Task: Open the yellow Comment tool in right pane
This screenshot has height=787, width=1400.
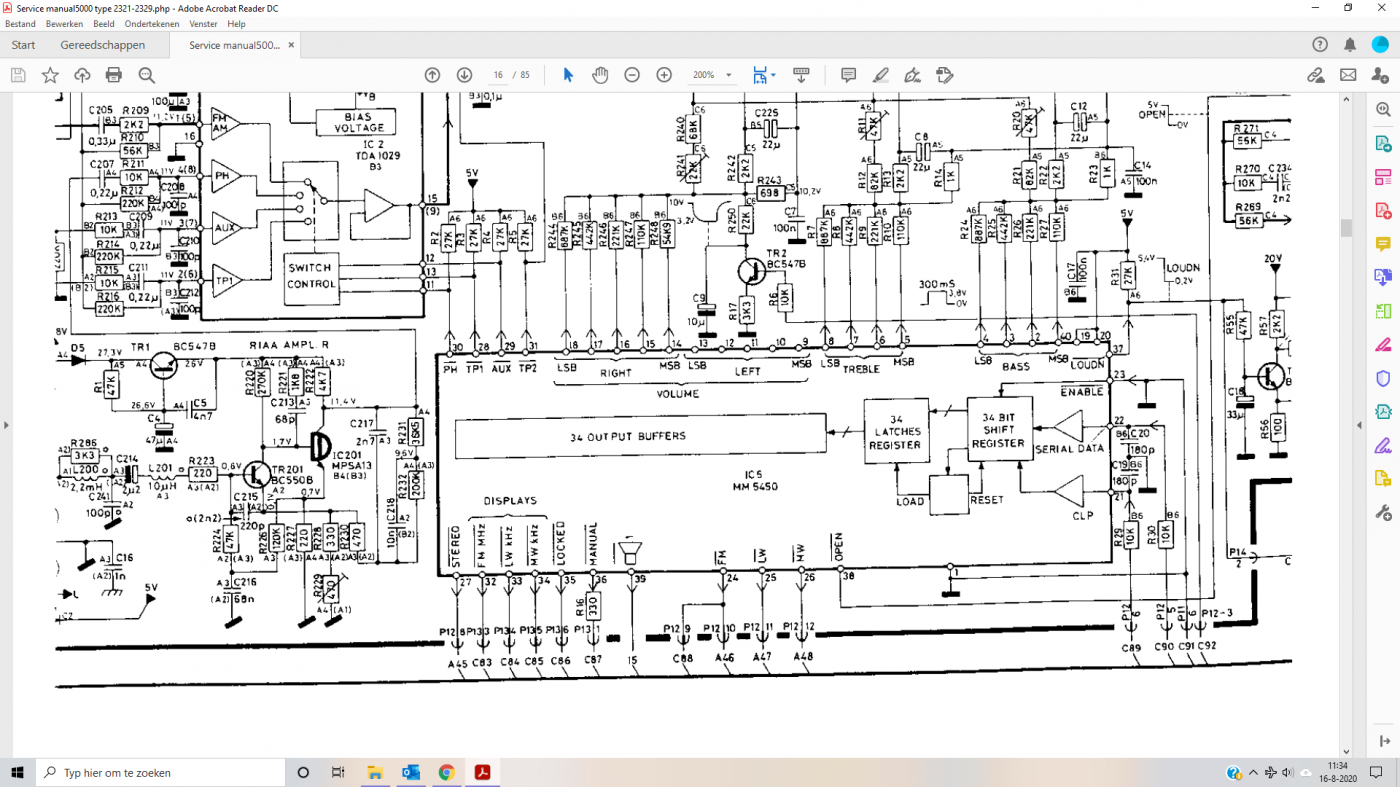Action: pos(1383,244)
